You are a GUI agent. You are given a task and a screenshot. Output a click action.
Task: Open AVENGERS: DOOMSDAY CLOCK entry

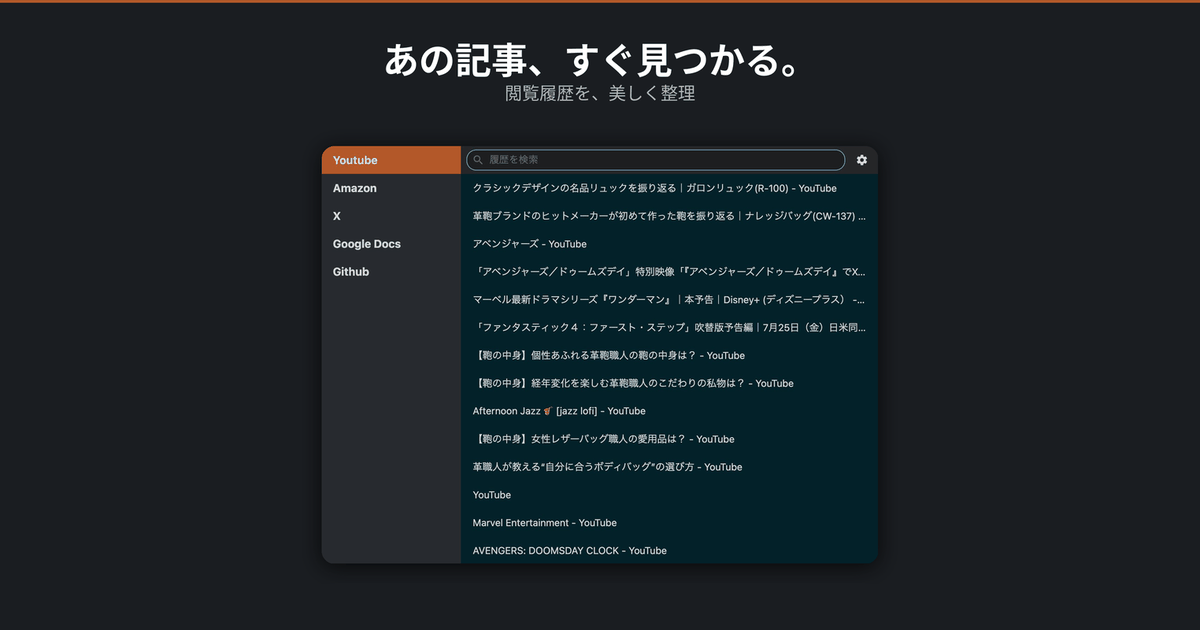coord(669,550)
